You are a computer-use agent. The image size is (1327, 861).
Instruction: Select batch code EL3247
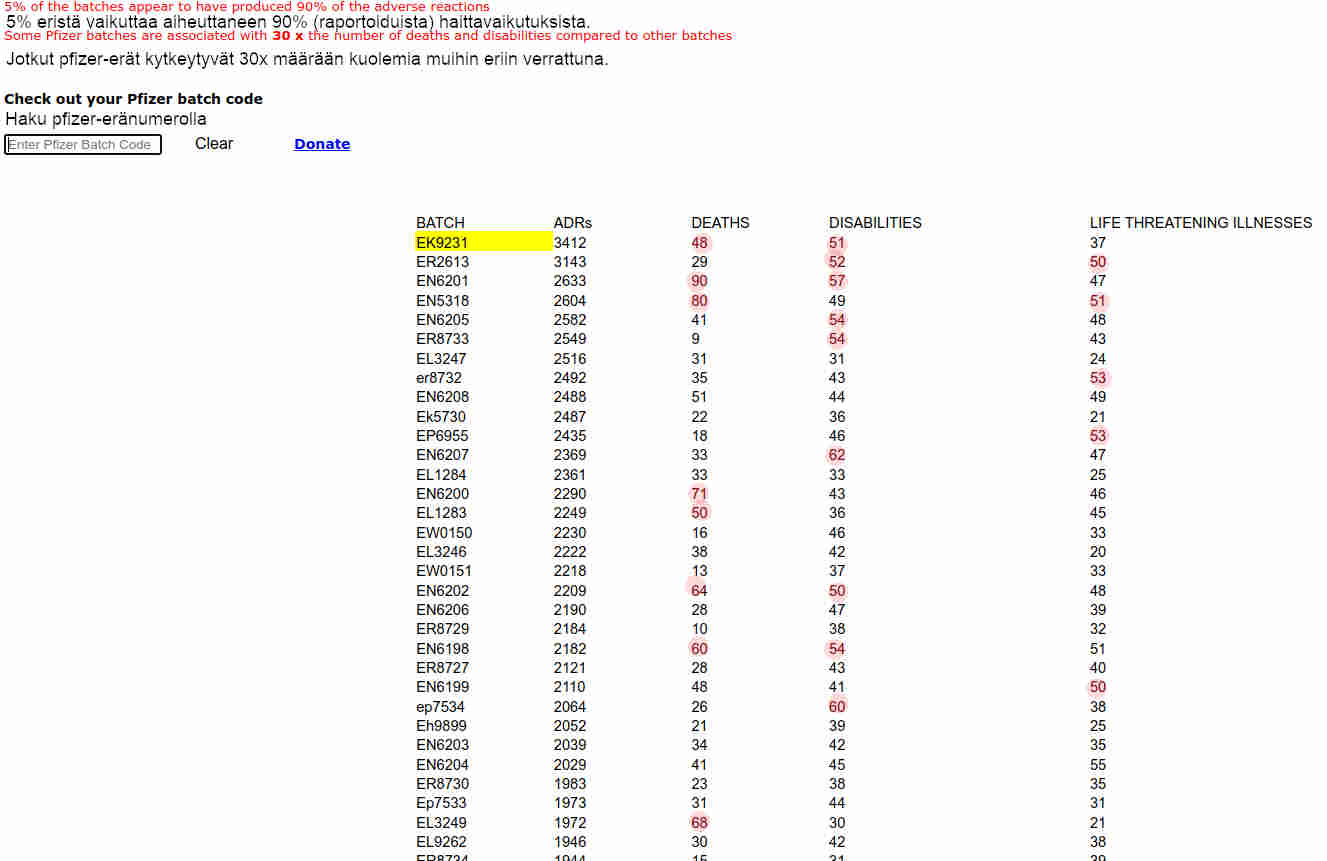tap(441, 359)
